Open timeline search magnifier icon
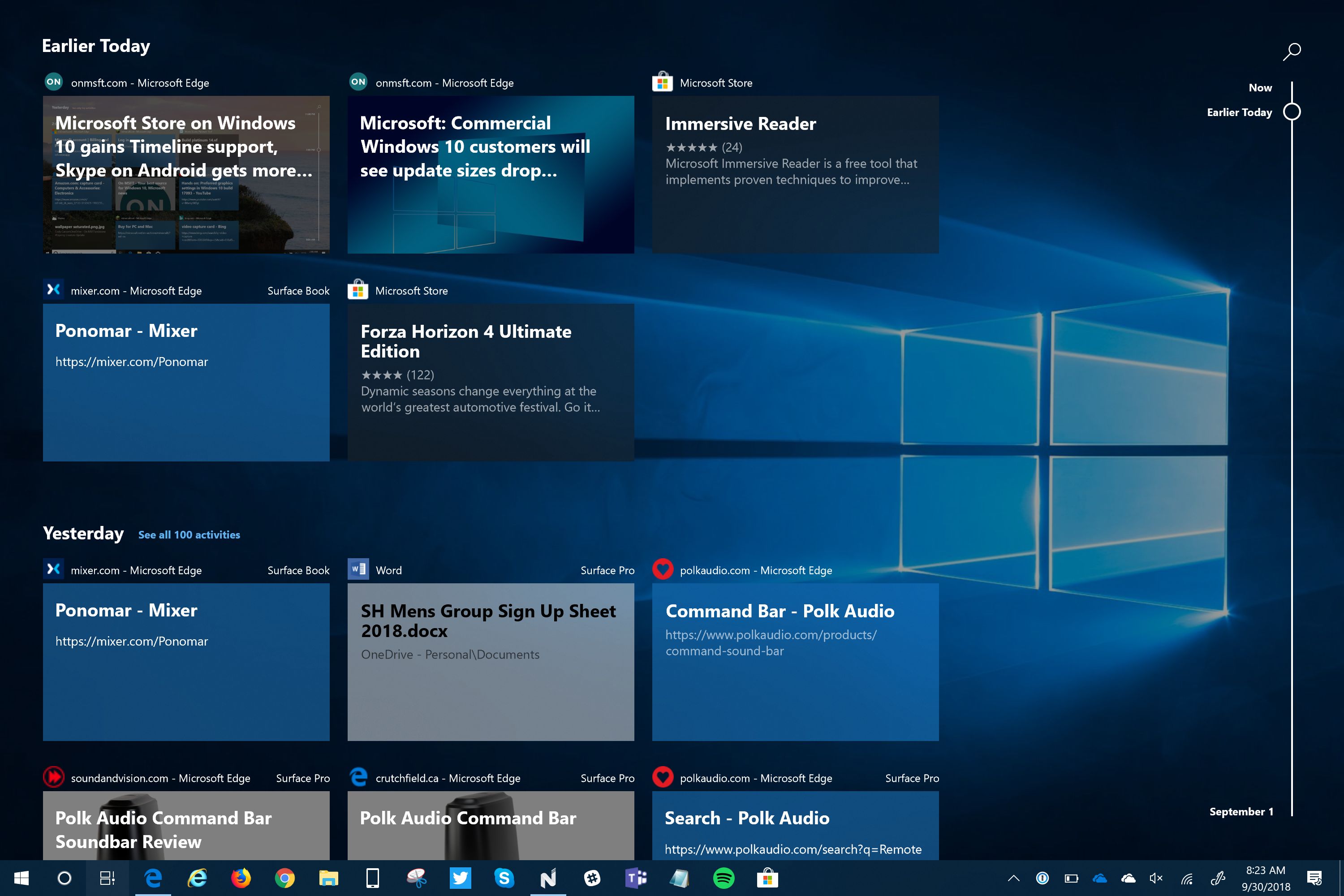This screenshot has width=1344, height=896. [1292, 52]
